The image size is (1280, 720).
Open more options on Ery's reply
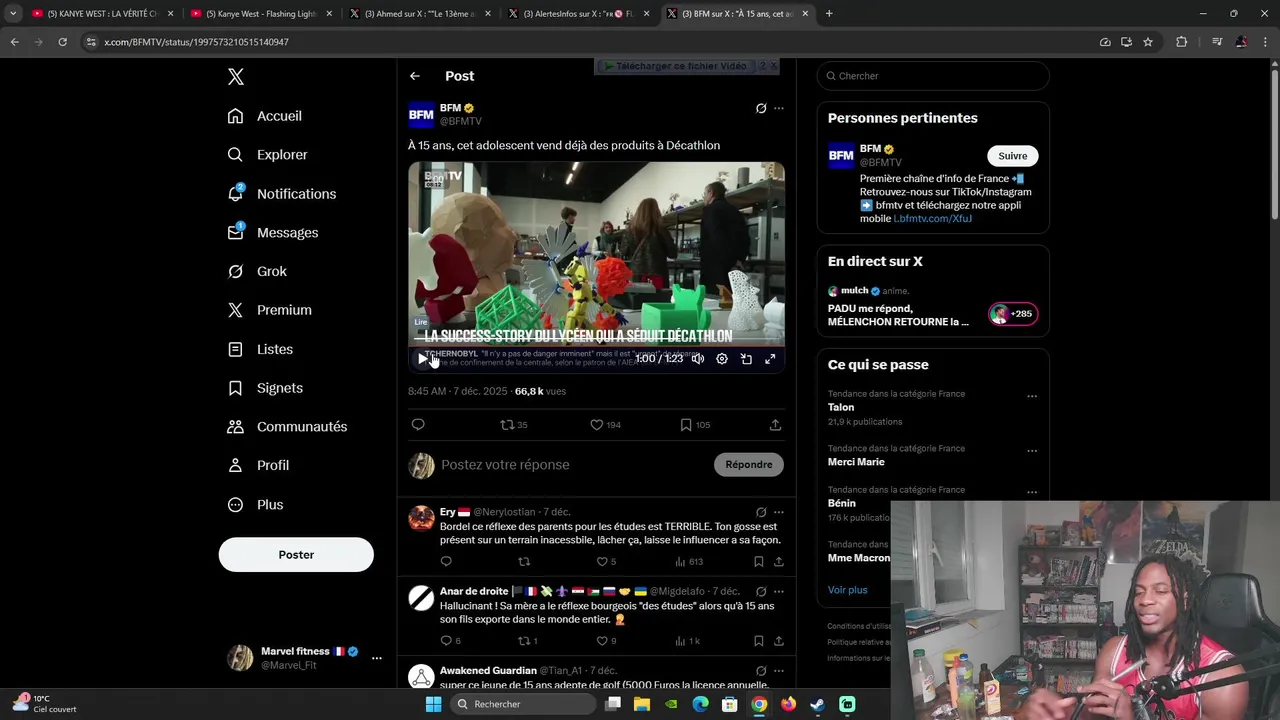click(779, 512)
